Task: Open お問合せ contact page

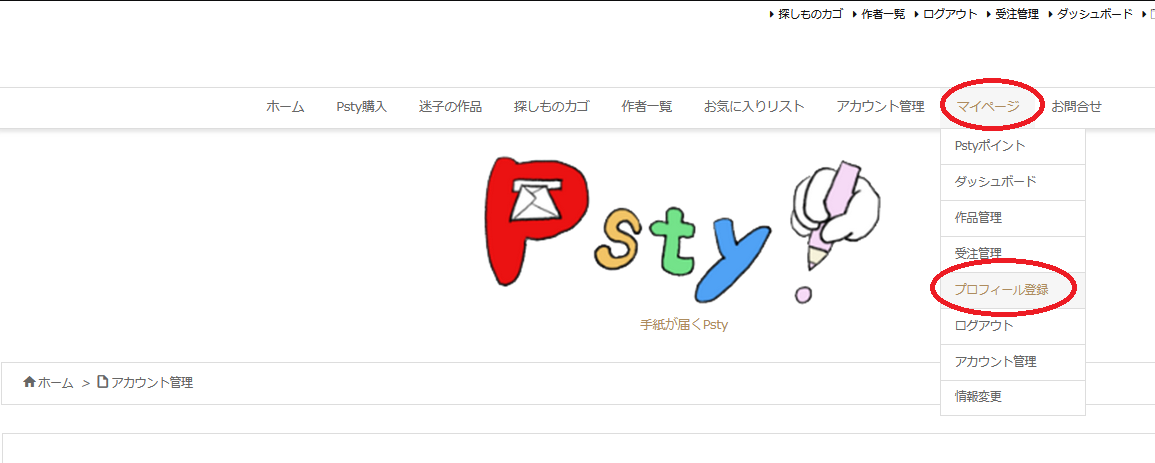Action: pos(1076,107)
